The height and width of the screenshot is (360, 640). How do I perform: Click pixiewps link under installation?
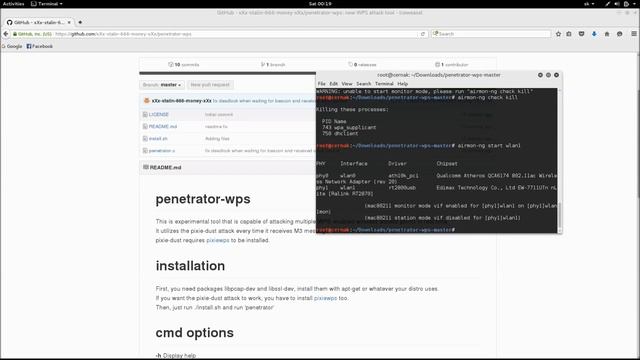point(325,298)
